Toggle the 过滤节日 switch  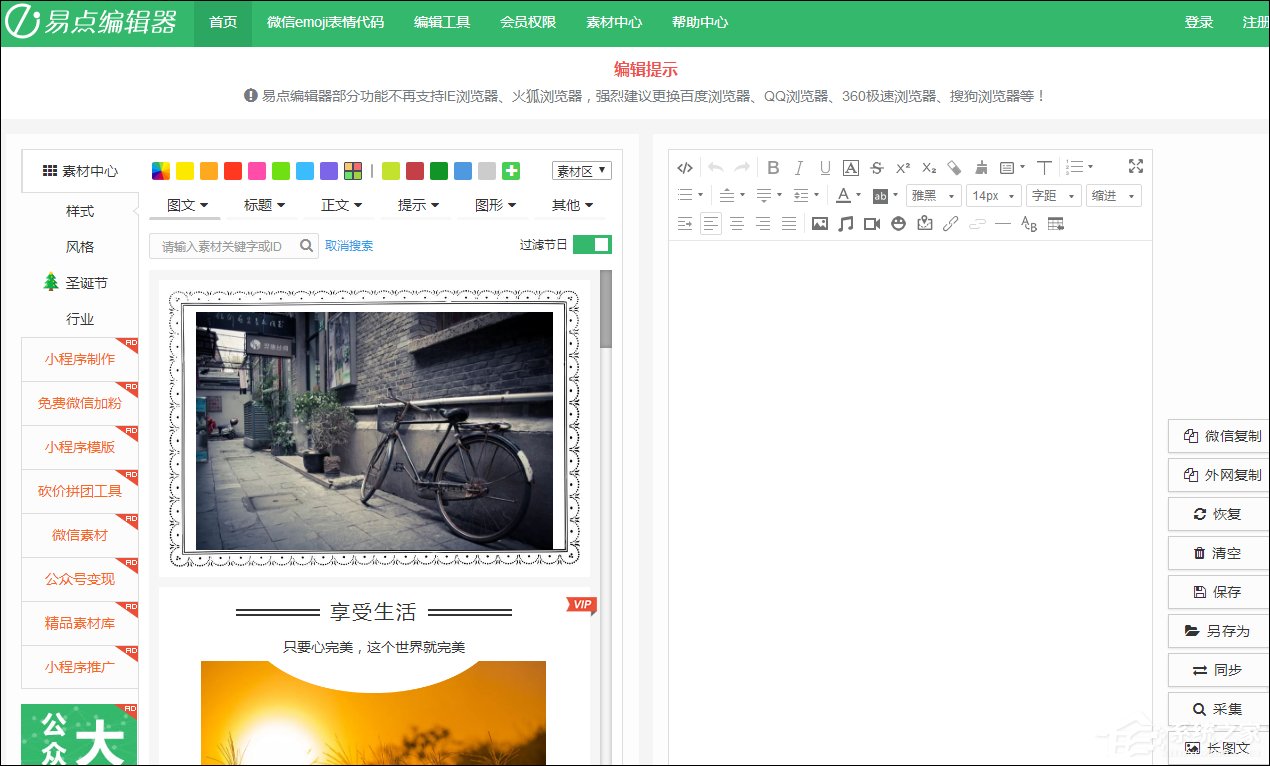point(592,245)
